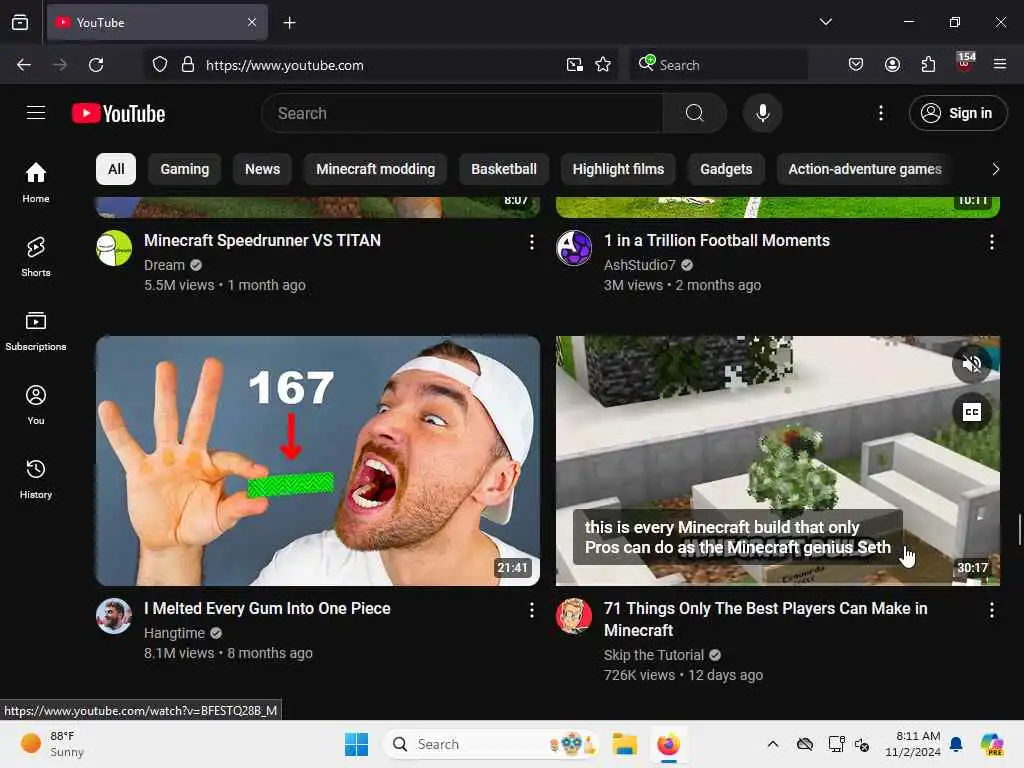Click the YouTube search magnifier button
The width and height of the screenshot is (1024, 768).
coord(694,113)
